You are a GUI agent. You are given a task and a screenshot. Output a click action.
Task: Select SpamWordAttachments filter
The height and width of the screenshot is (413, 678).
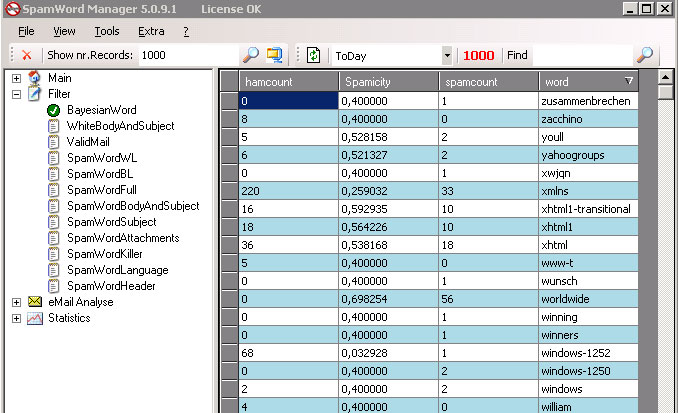click(123, 238)
